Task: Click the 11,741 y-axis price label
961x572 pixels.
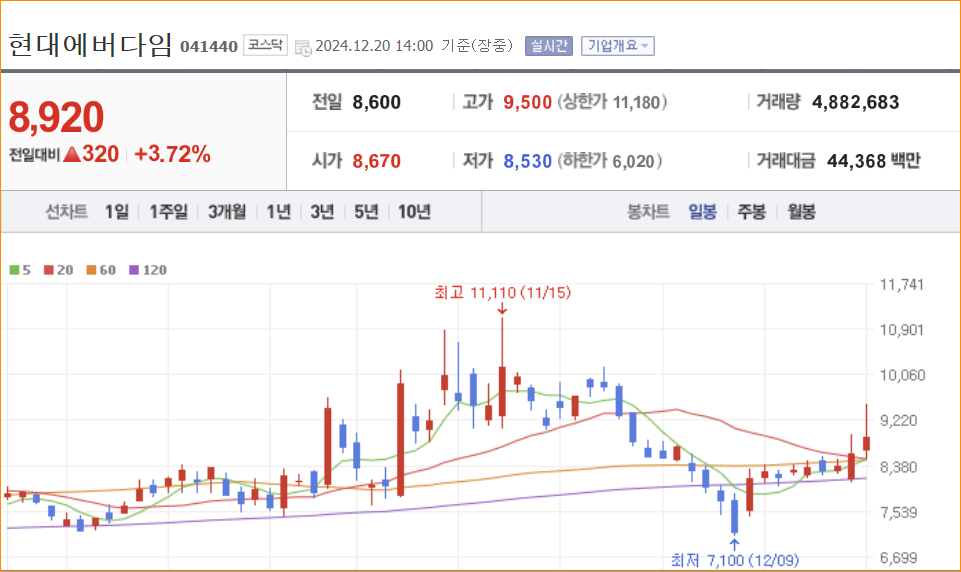Action: (x=902, y=284)
